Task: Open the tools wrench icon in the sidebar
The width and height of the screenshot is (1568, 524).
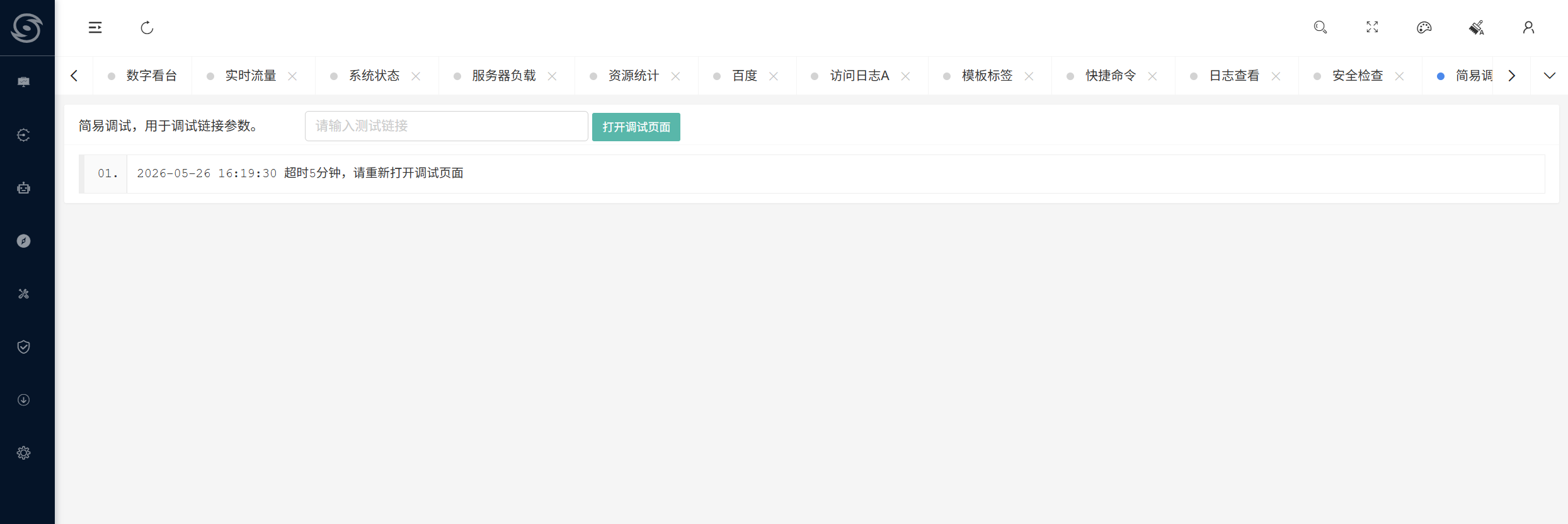Action: tap(24, 294)
